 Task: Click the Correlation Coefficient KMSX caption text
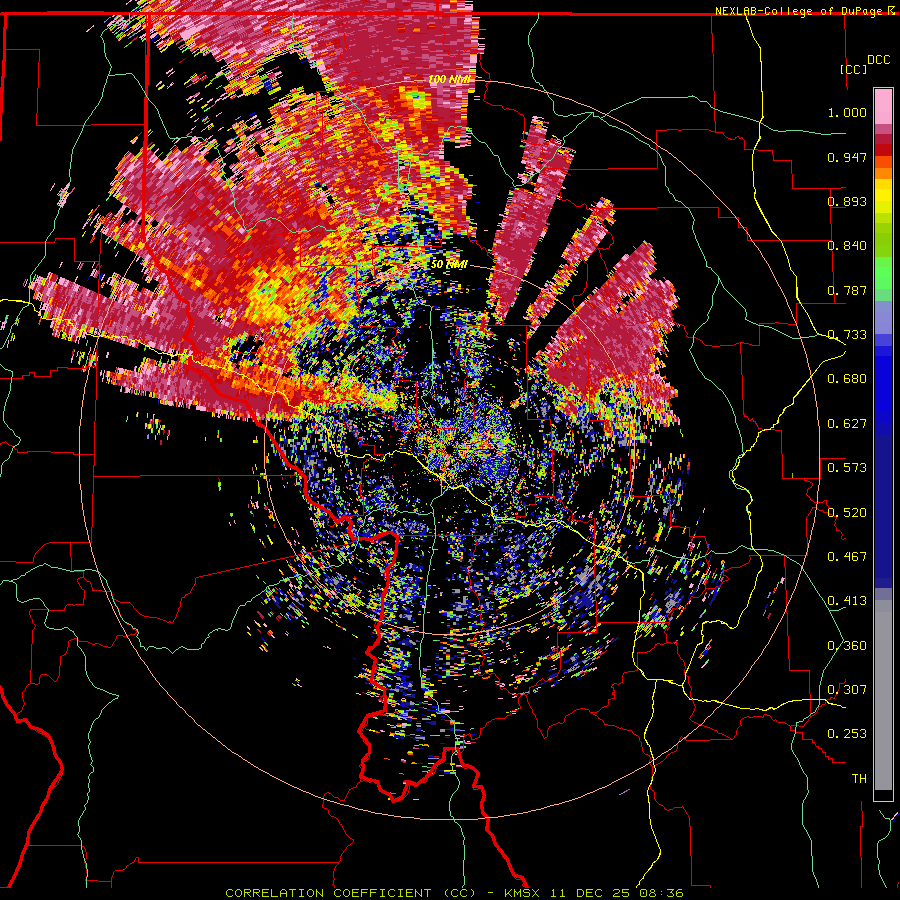pyautogui.click(x=454, y=893)
